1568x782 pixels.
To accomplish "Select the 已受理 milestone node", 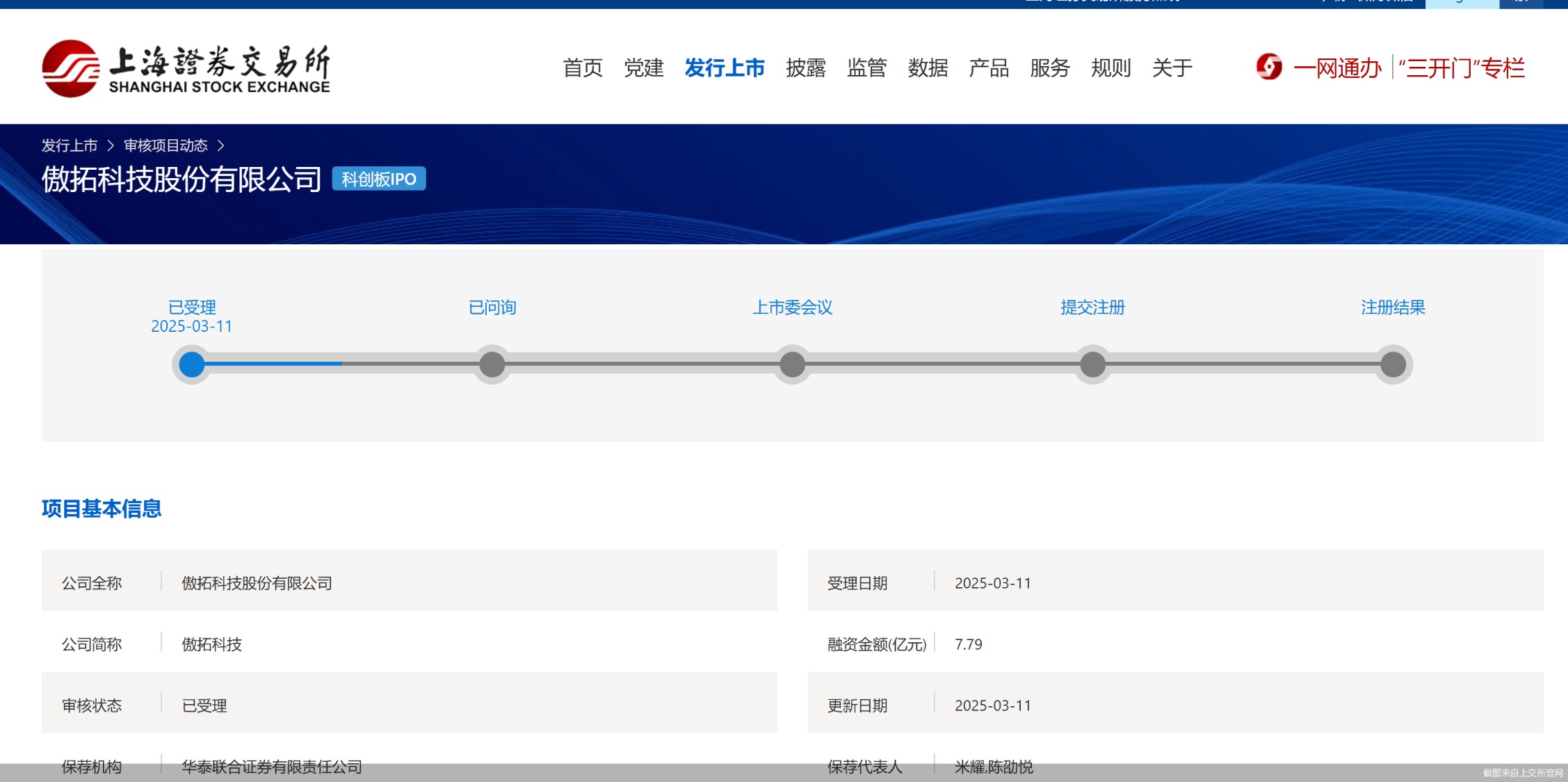I will [191, 364].
